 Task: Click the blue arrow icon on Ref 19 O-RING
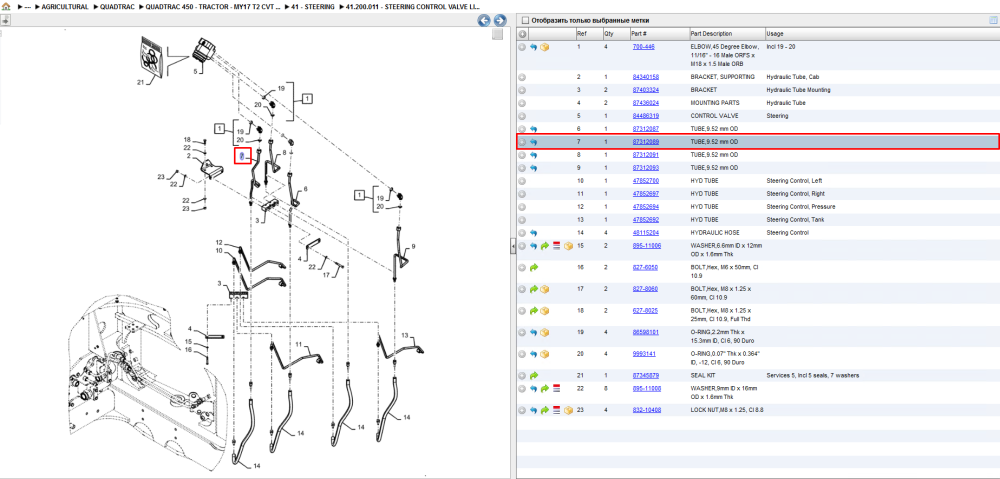click(533, 332)
